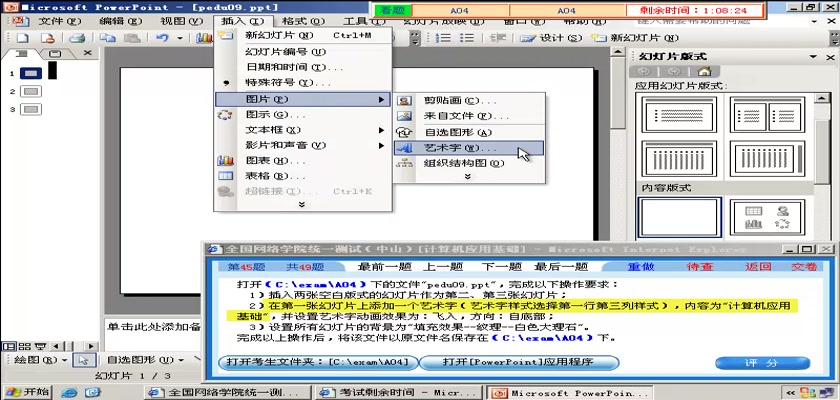Click the back arrow in slide layout pane
The height and width of the screenshot is (400, 840).
click(x=644, y=71)
